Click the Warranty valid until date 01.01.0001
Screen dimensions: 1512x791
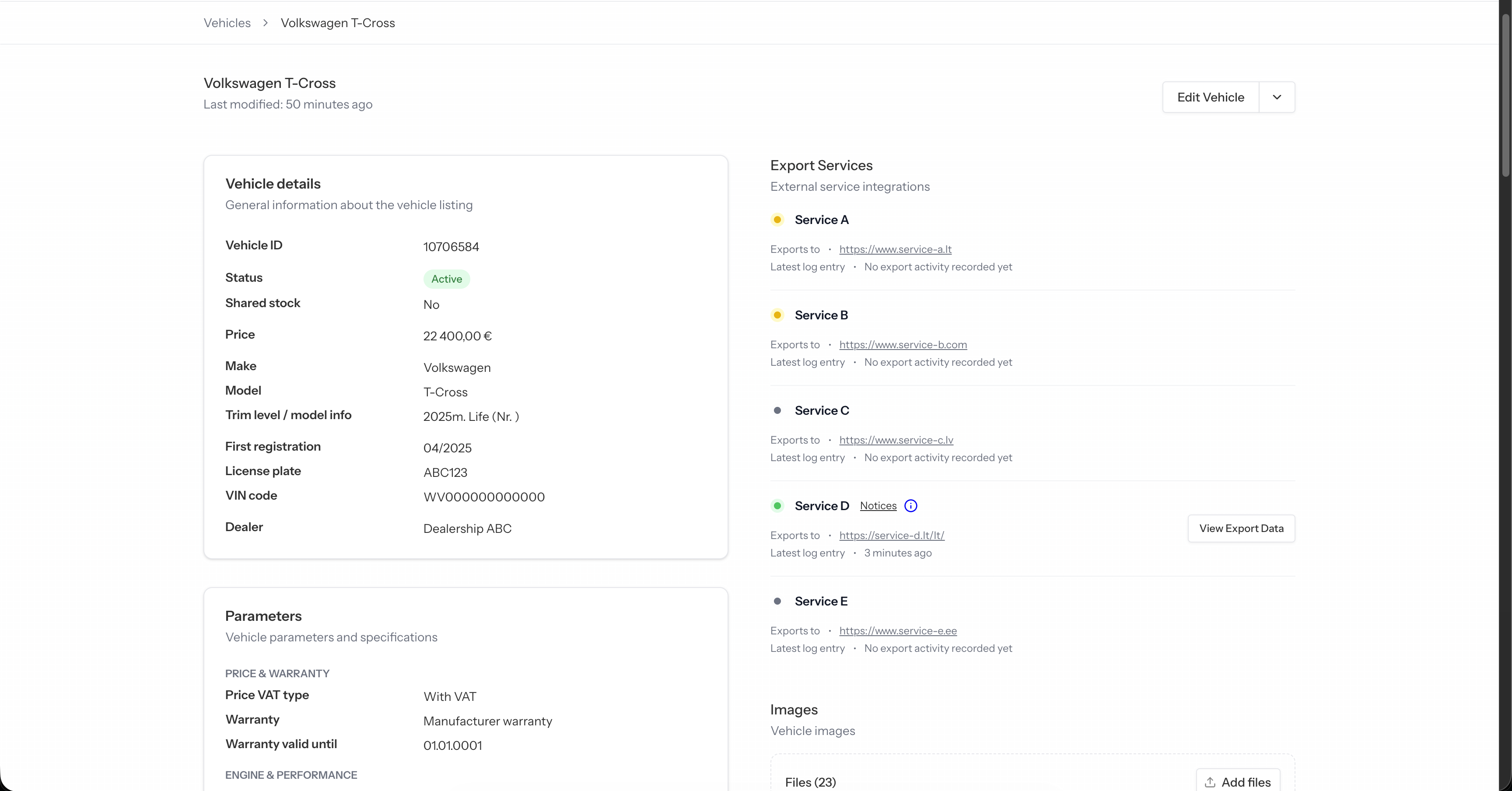tap(452, 745)
